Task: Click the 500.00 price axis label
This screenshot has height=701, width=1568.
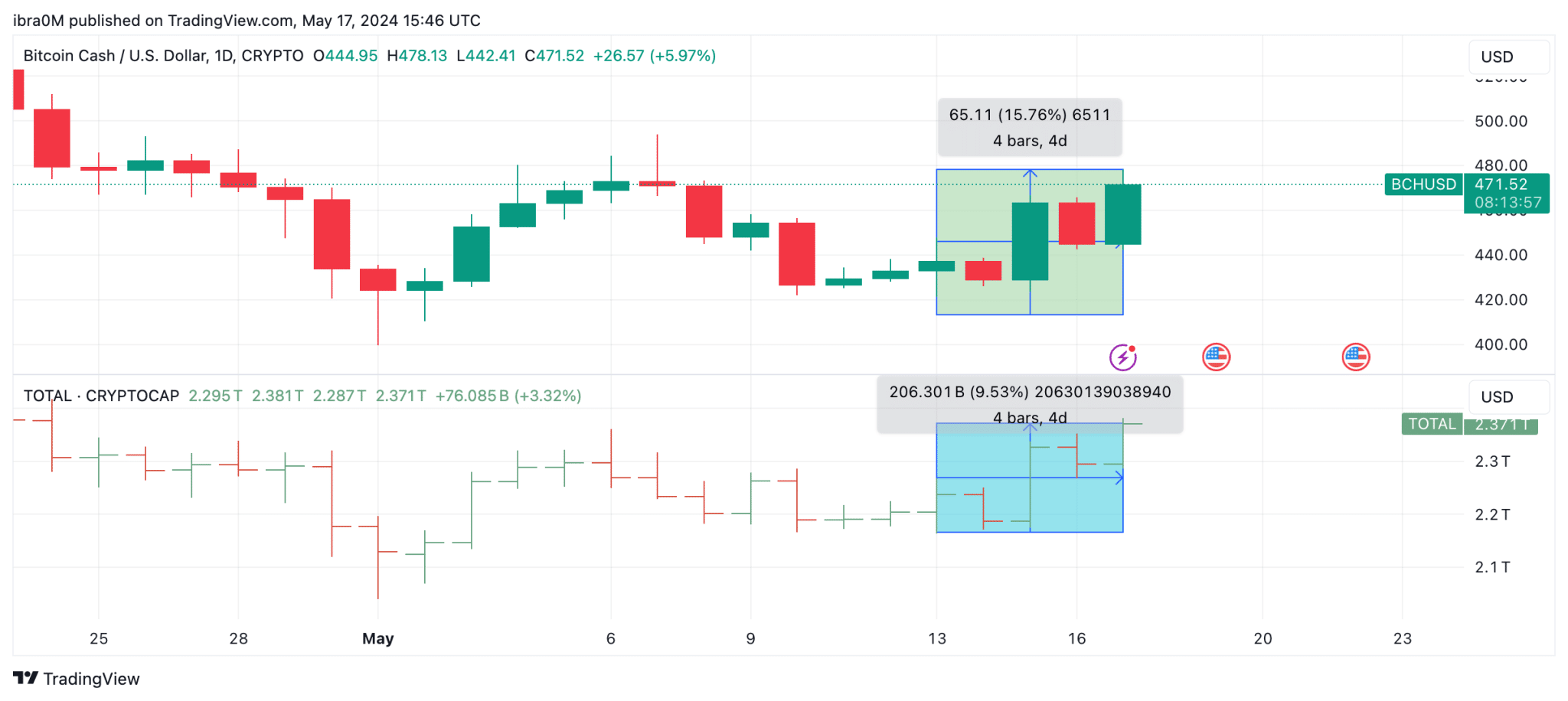Action: tap(1501, 121)
